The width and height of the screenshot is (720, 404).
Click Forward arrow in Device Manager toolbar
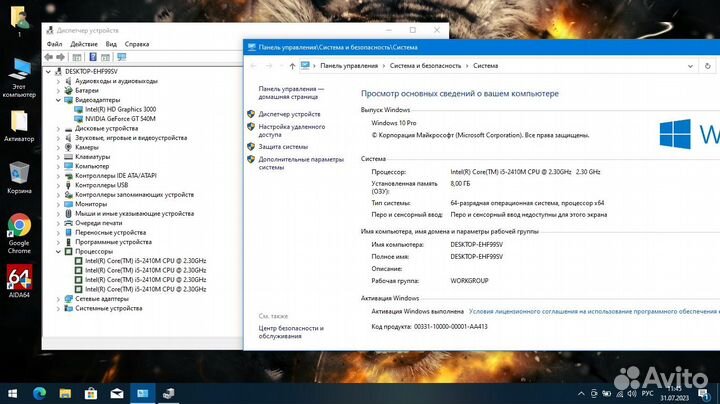click(x=60, y=57)
